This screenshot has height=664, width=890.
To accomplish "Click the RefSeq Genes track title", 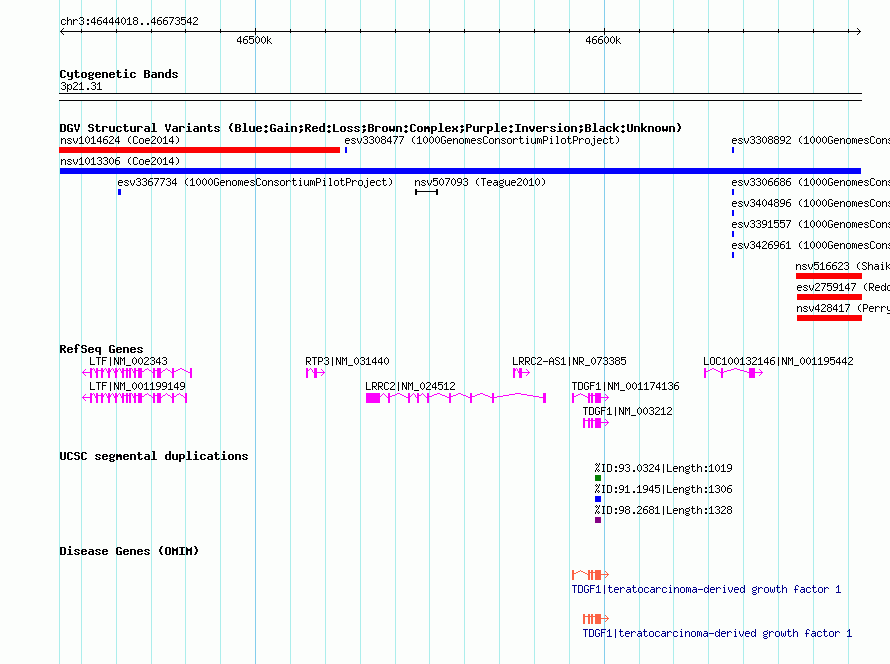I will tap(101, 349).
